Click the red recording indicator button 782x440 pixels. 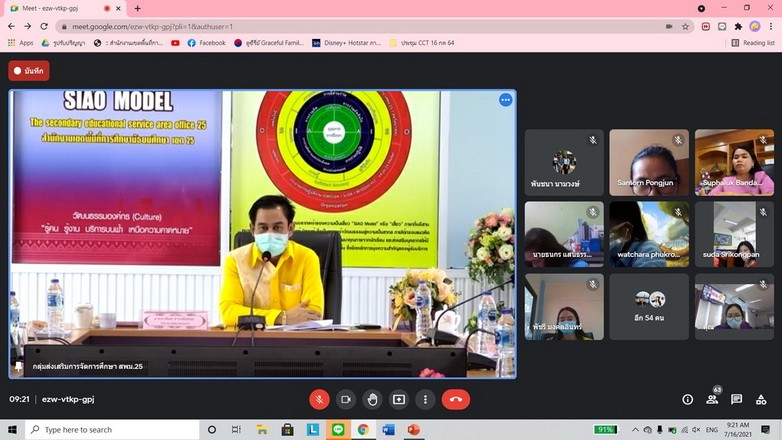pyautogui.click(x=29, y=70)
